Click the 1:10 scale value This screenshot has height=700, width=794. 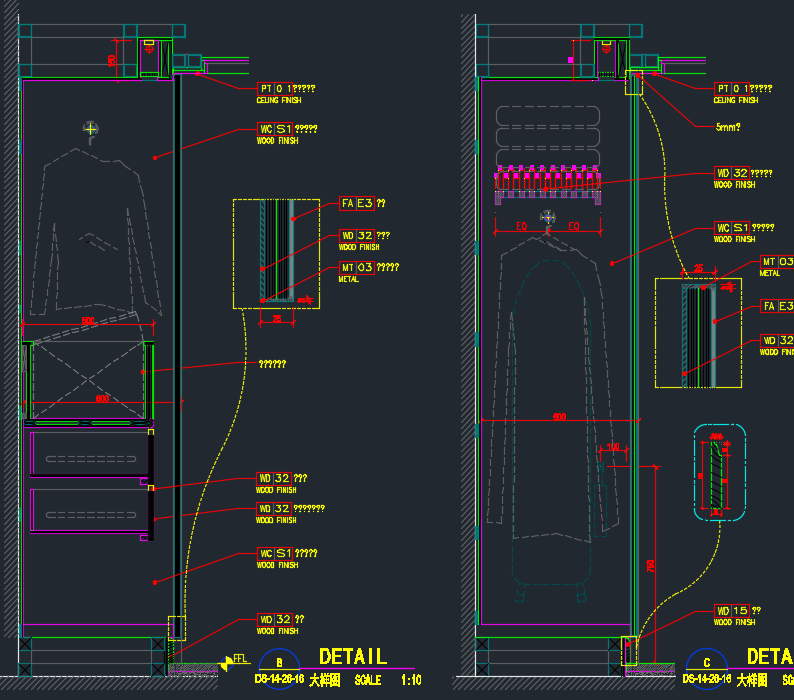point(411,680)
